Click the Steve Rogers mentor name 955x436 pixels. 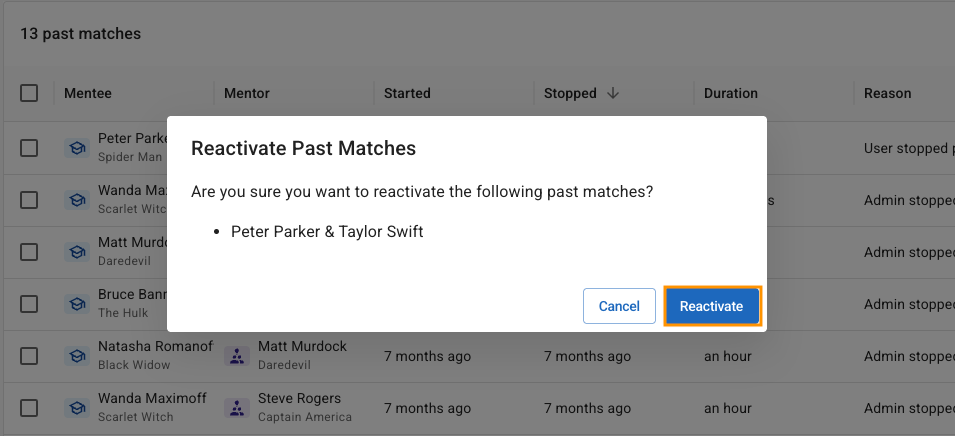299,398
